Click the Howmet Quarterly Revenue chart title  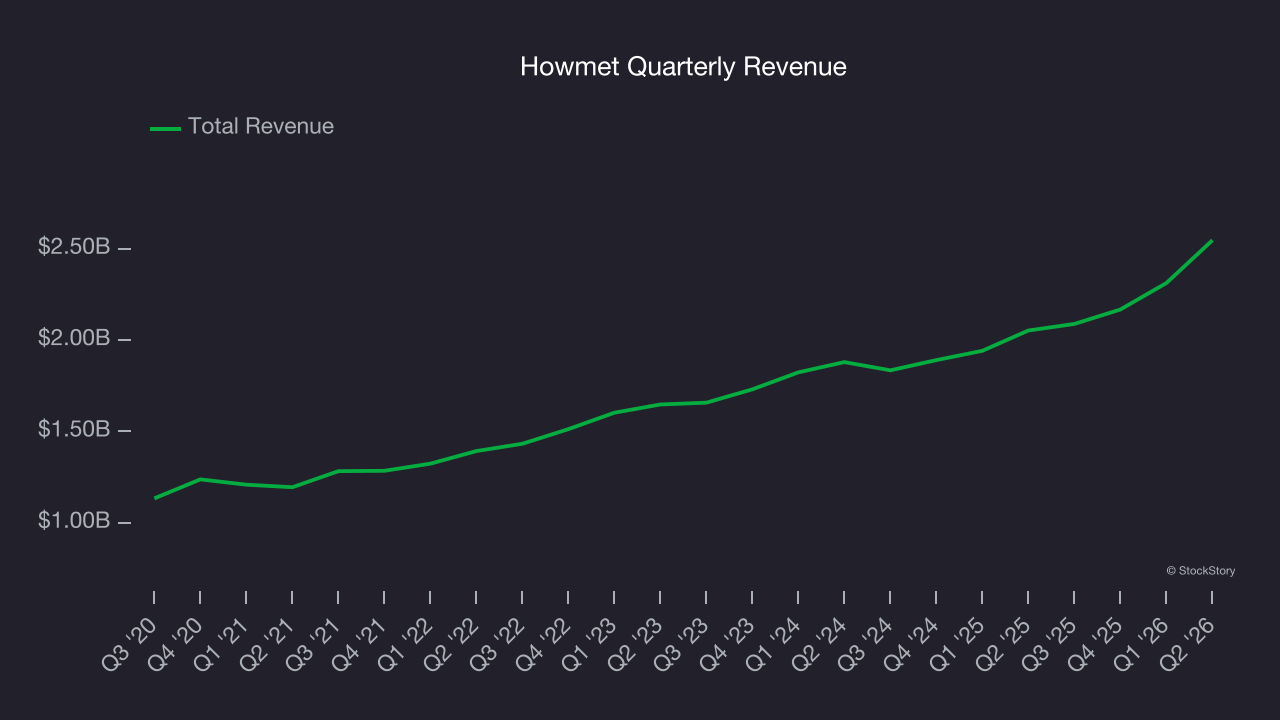click(683, 67)
